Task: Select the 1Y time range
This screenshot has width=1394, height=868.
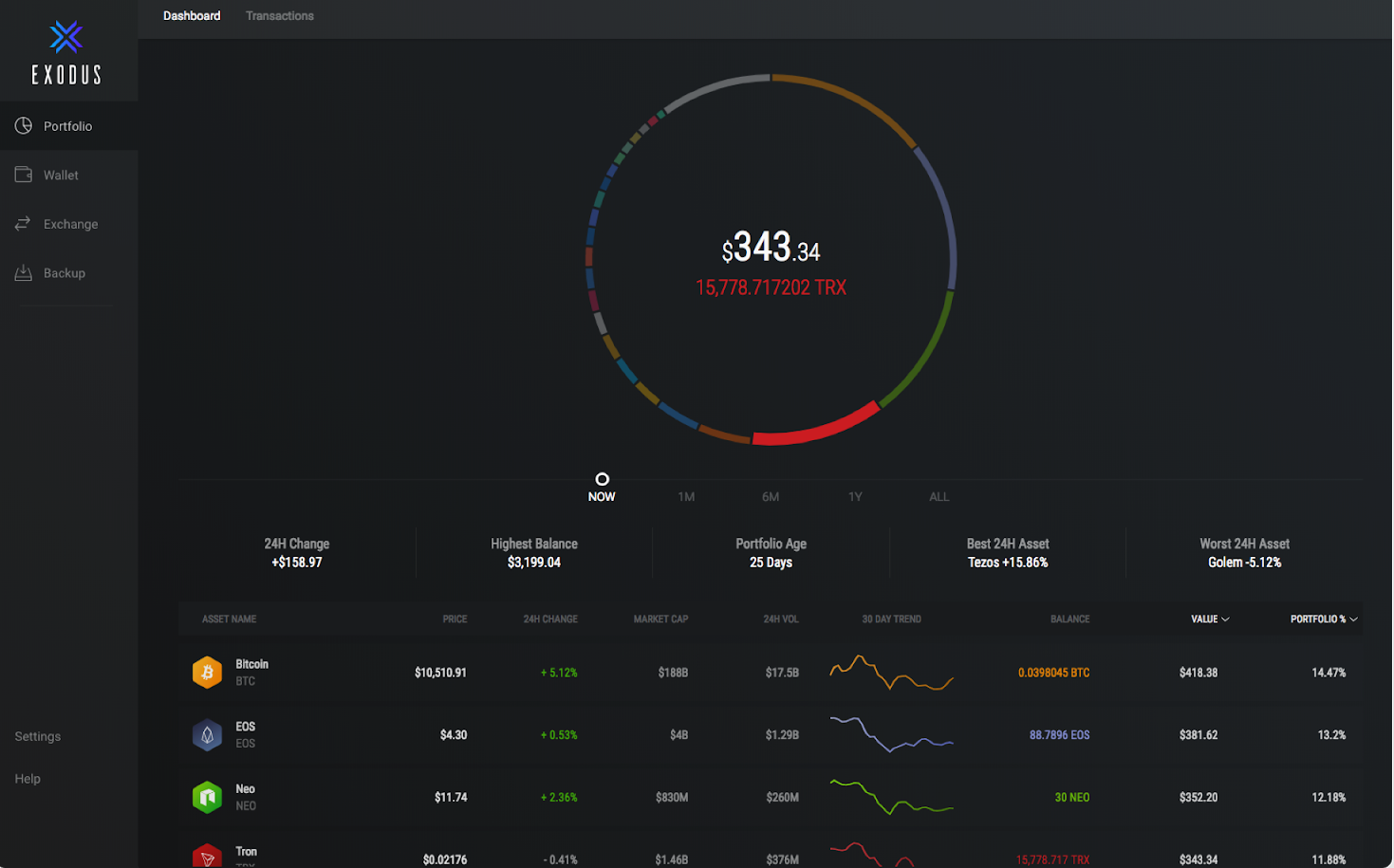Action: 855,496
